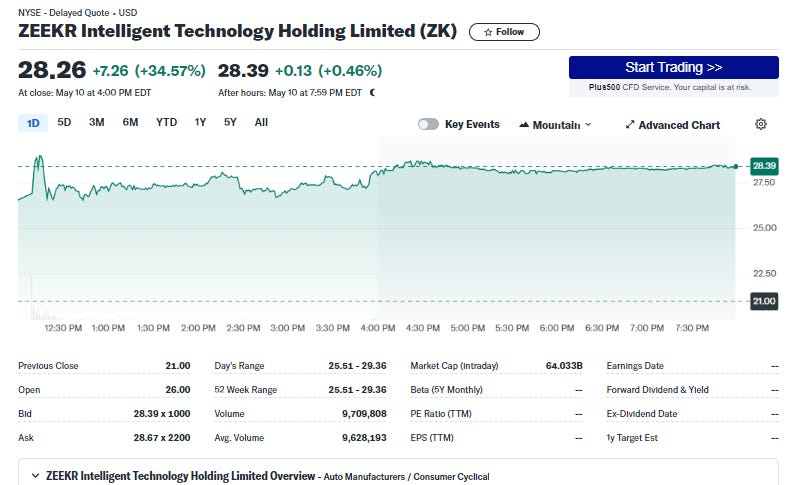The image size is (788, 485).
Task: Click the Ask value 28.67 x 2200
Action: click(162, 438)
